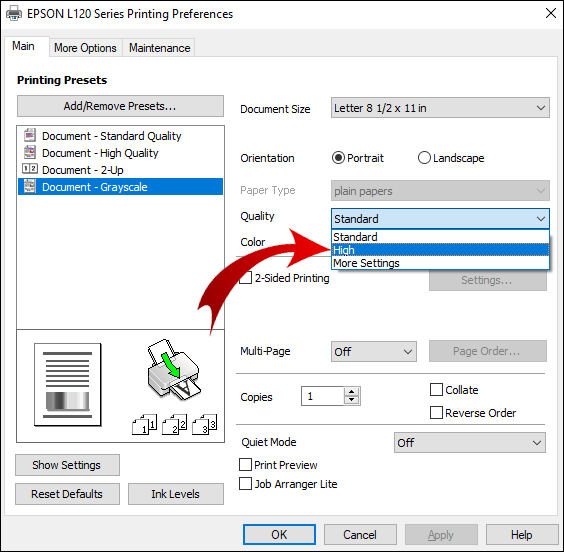Choose the Document - 2-Up preset icon

pyautogui.click(x=30, y=169)
